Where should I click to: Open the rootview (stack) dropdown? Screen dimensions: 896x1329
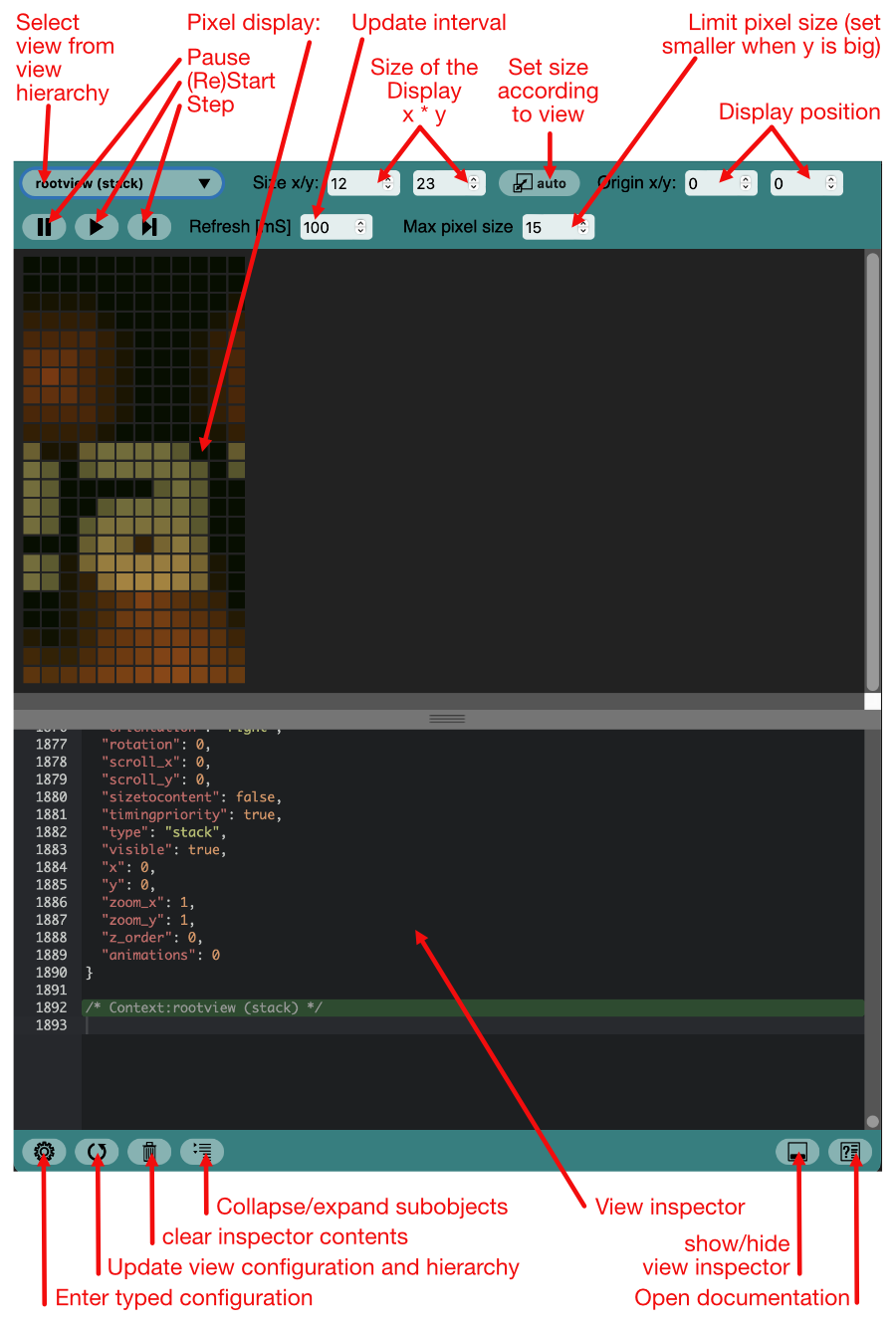[121, 183]
